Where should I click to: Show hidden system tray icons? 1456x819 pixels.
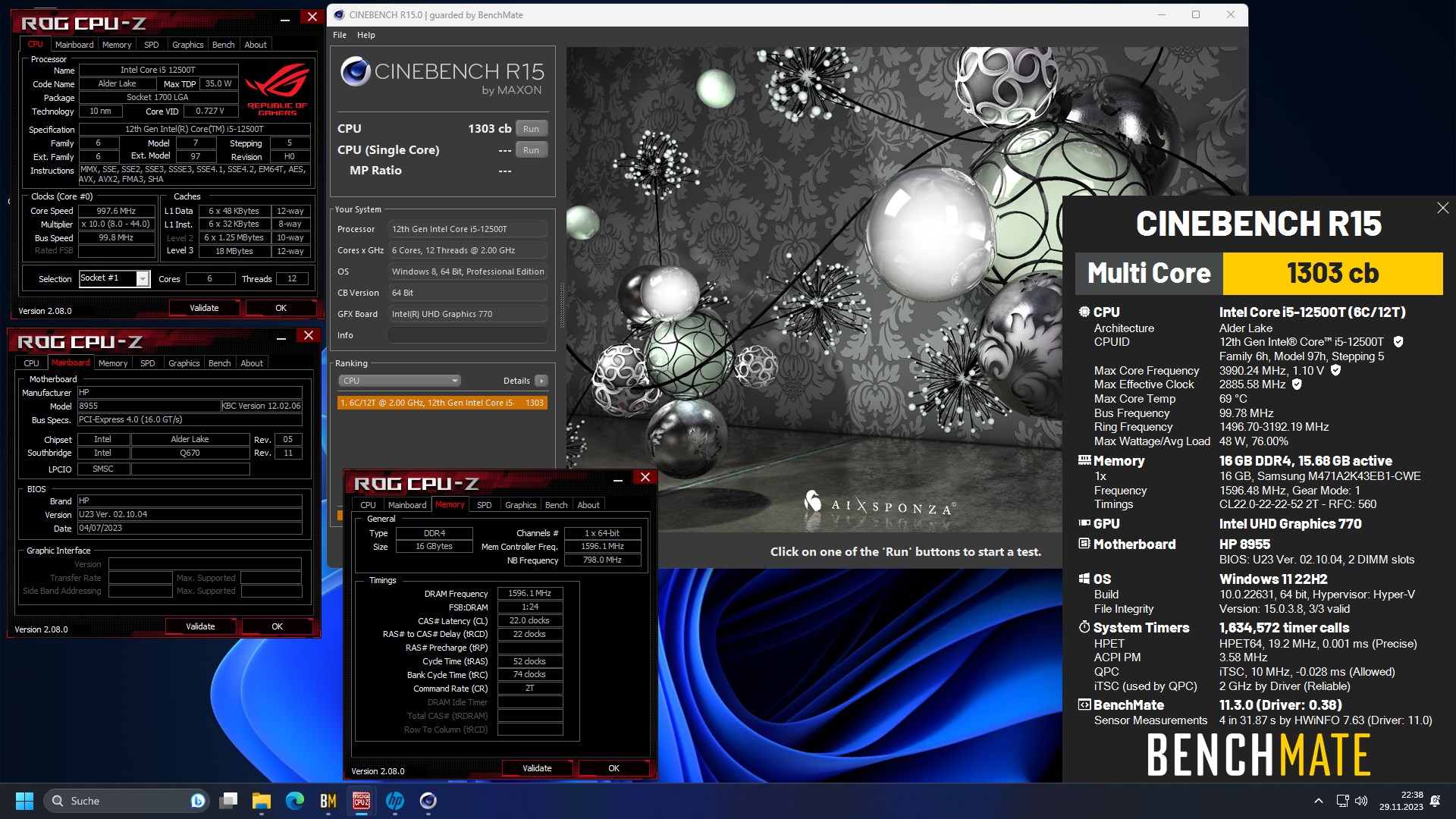click(x=1319, y=801)
